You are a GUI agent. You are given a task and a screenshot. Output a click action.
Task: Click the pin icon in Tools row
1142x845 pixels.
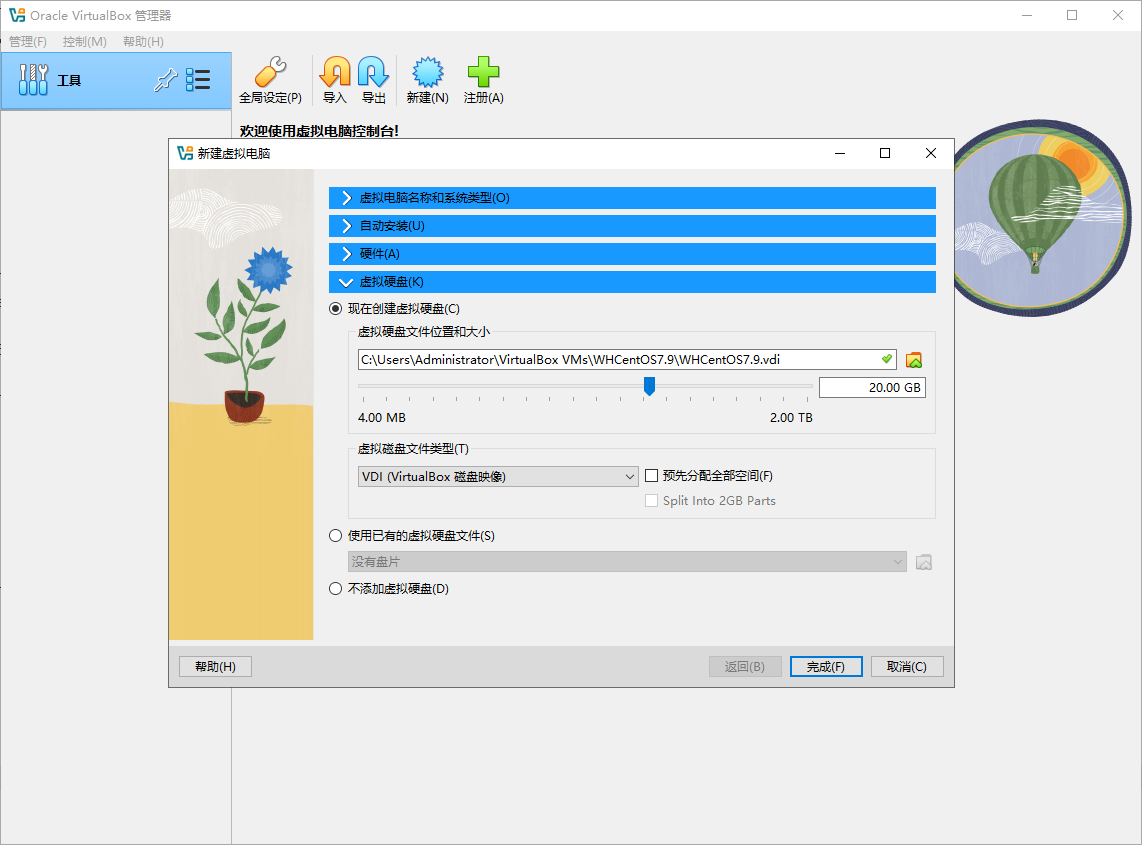[165, 80]
